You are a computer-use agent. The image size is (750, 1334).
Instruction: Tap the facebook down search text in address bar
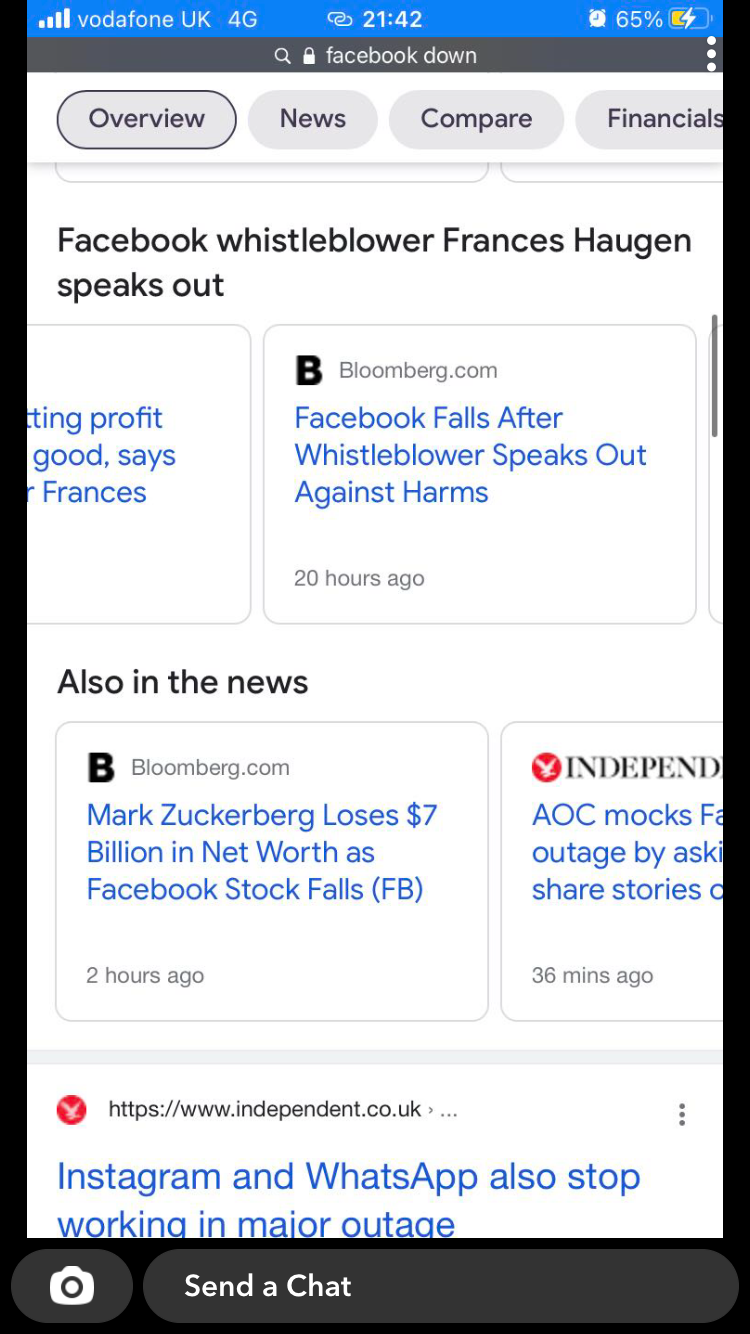pos(401,56)
